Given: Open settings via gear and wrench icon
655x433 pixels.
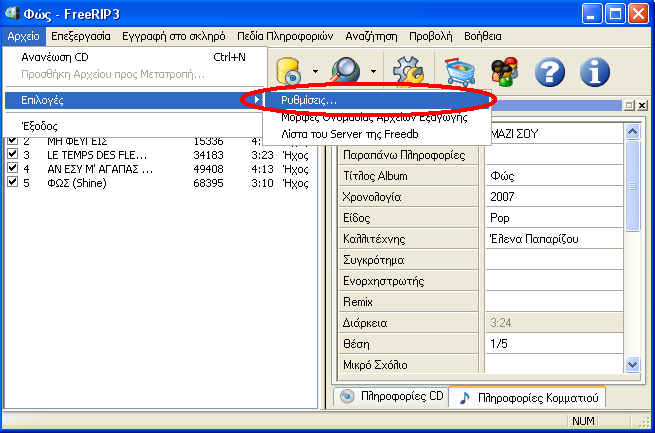Looking at the screenshot, I should 408,71.
